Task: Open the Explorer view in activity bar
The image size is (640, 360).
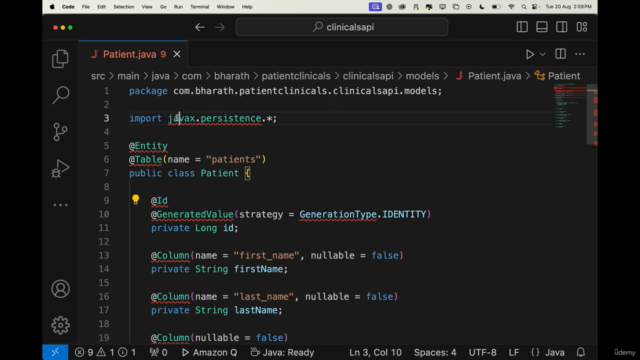Action: pos(60,59)
